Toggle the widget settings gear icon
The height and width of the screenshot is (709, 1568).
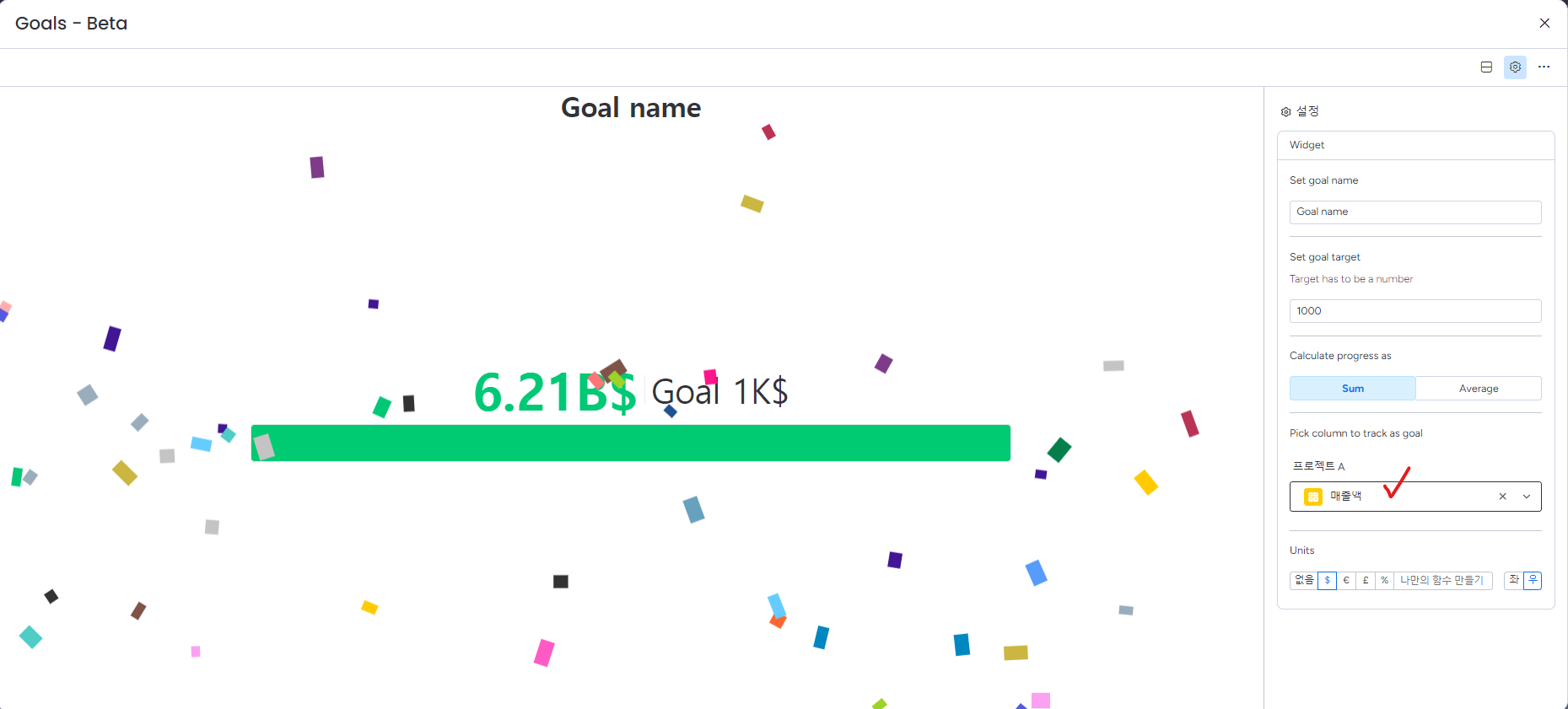(x=1515, y=67)
